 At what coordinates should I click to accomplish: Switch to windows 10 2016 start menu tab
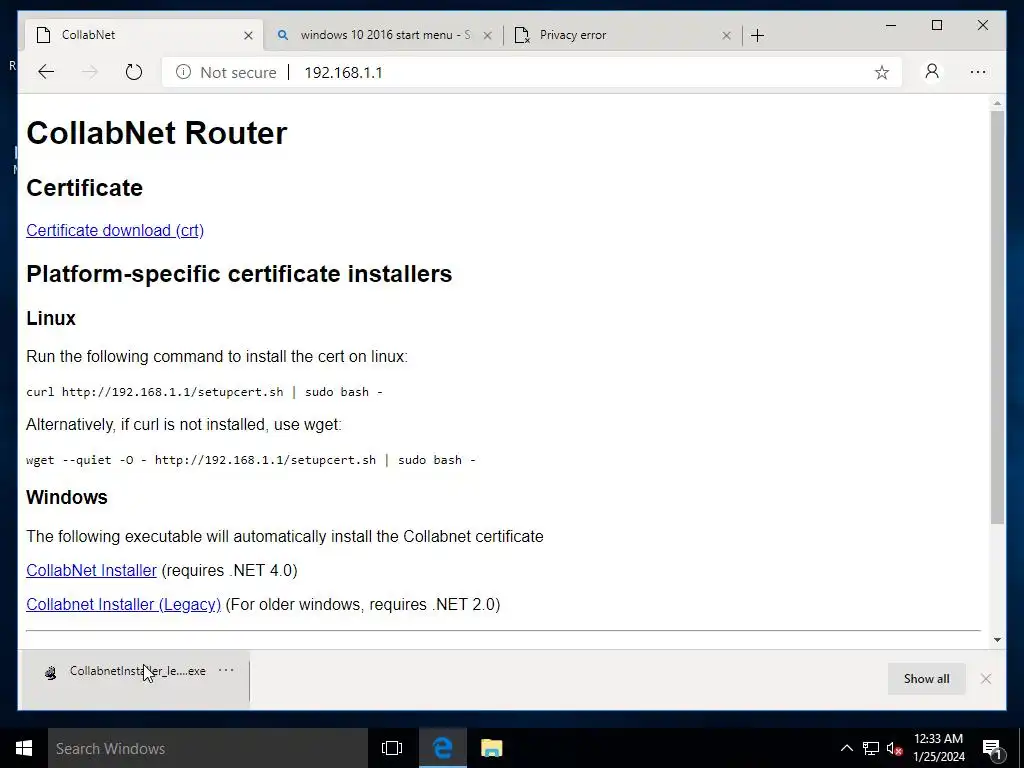point(384,35)
